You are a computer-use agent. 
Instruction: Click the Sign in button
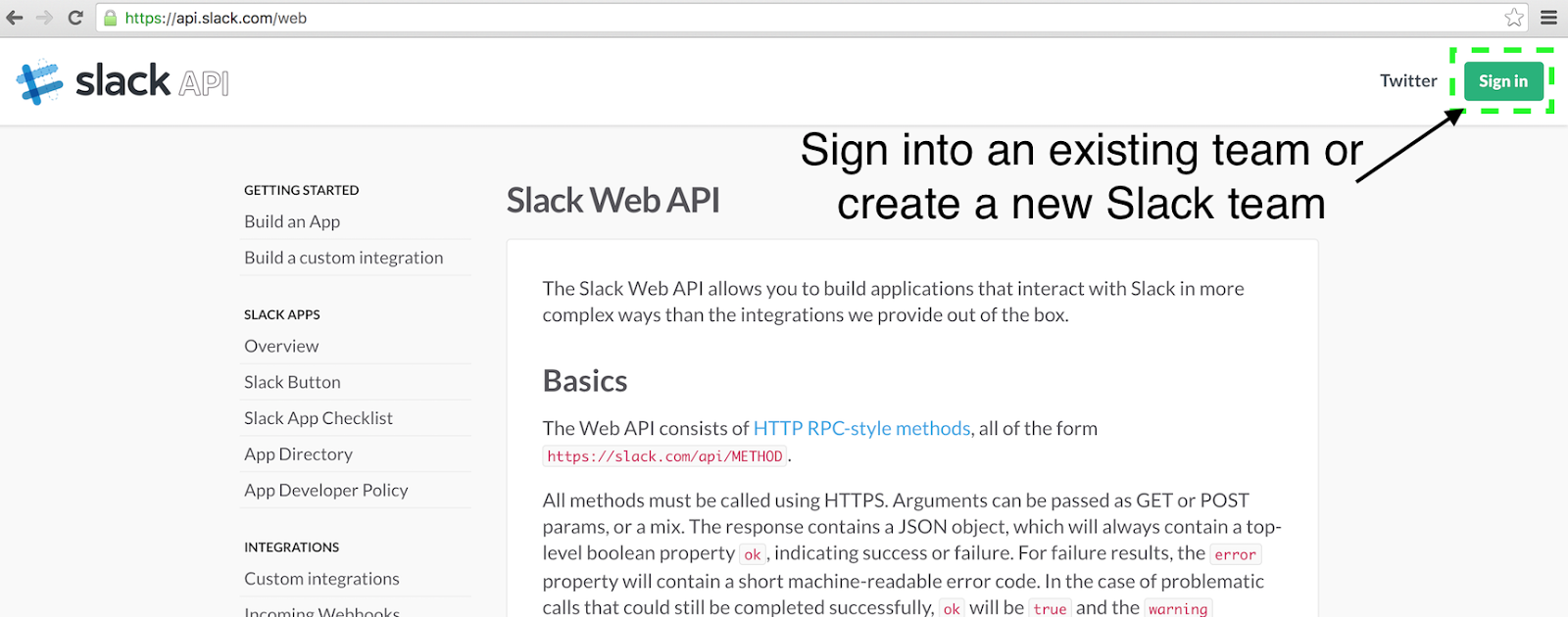pos(1502,81)
